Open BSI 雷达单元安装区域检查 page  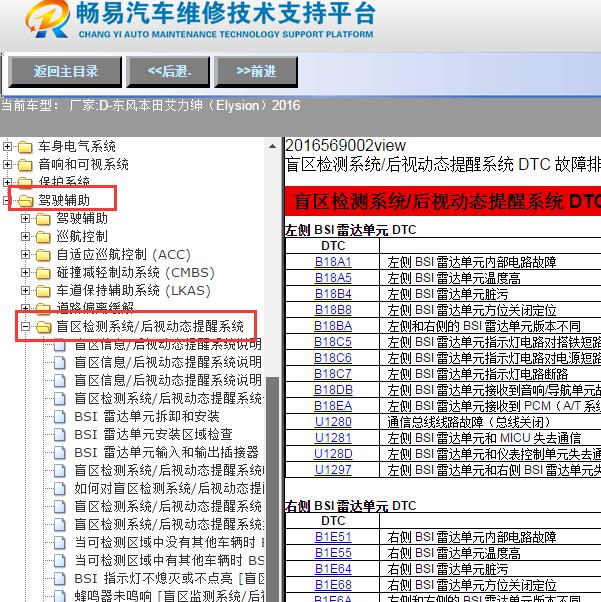click(154, 435)
